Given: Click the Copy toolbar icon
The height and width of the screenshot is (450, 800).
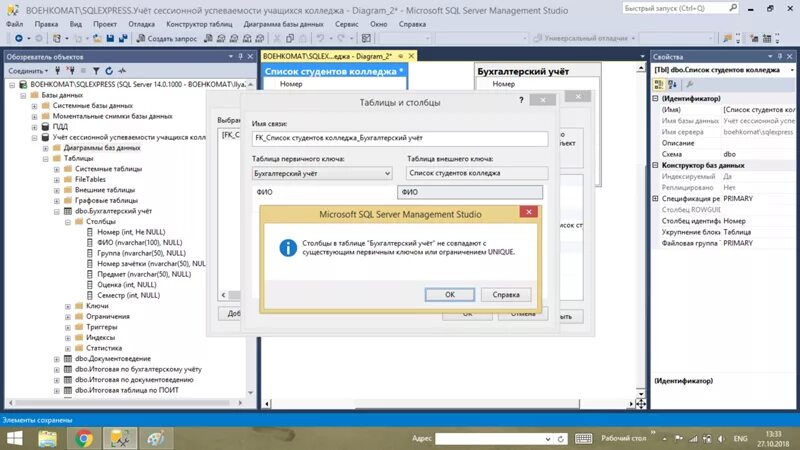Looking at the screenshot, I should click(290, 38).
